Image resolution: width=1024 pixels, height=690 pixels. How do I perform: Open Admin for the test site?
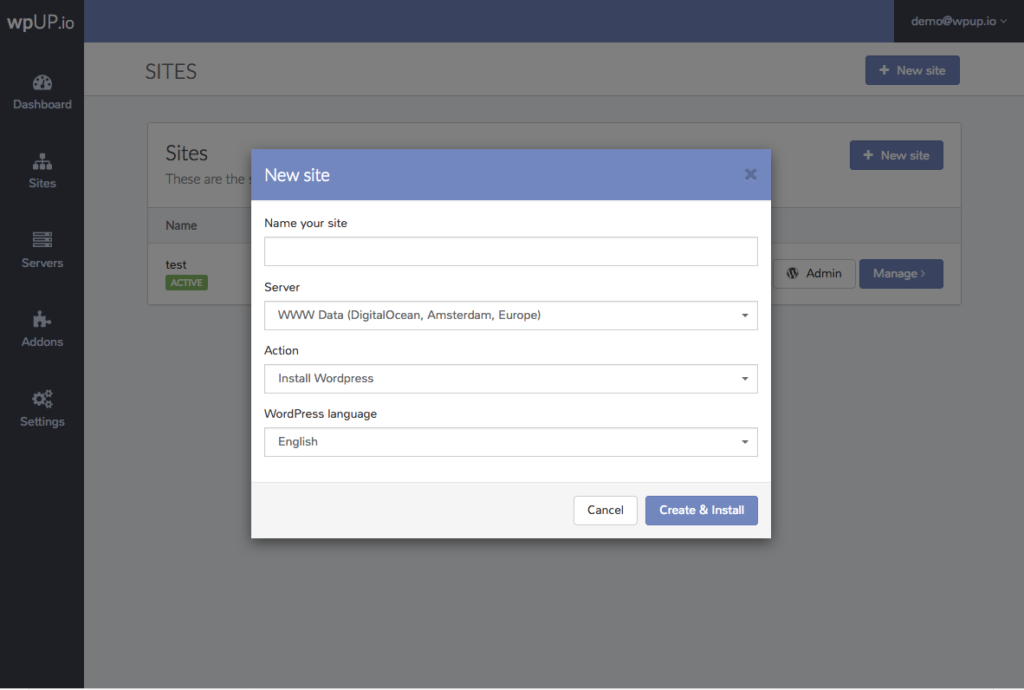[814, 274]
